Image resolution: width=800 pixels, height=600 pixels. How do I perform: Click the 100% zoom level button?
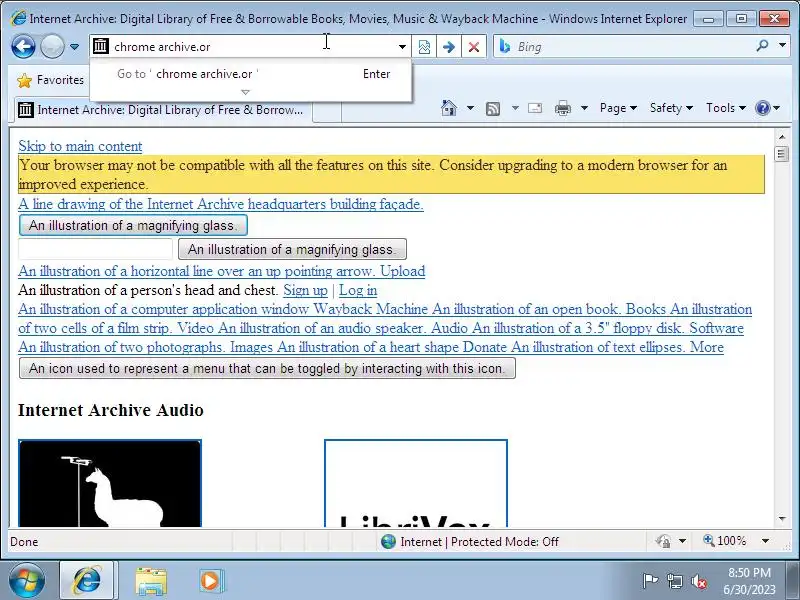click(724, 541)
